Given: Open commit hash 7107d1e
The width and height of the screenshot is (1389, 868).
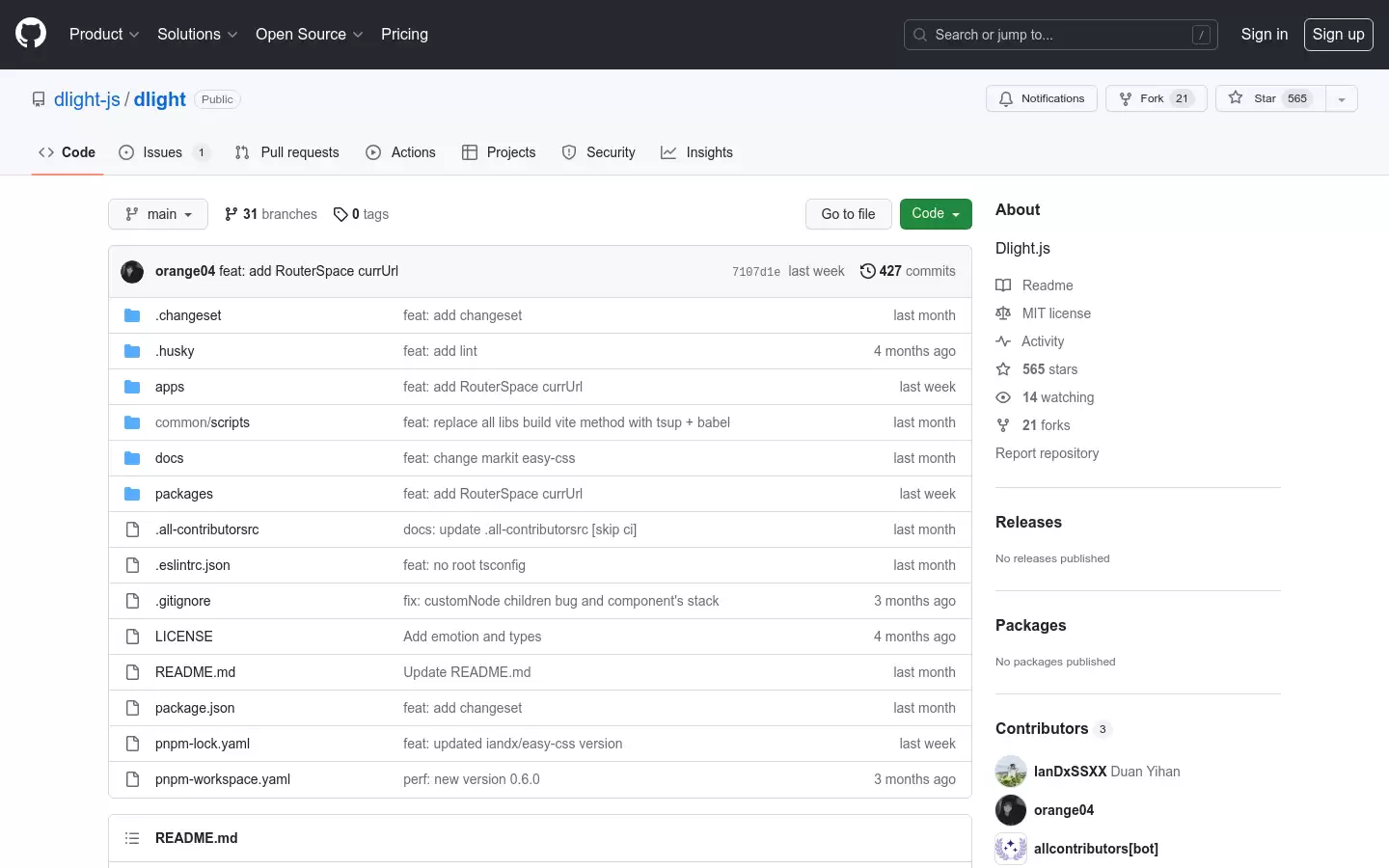Looking at the screenshot, I should click(x=756, y=272).
